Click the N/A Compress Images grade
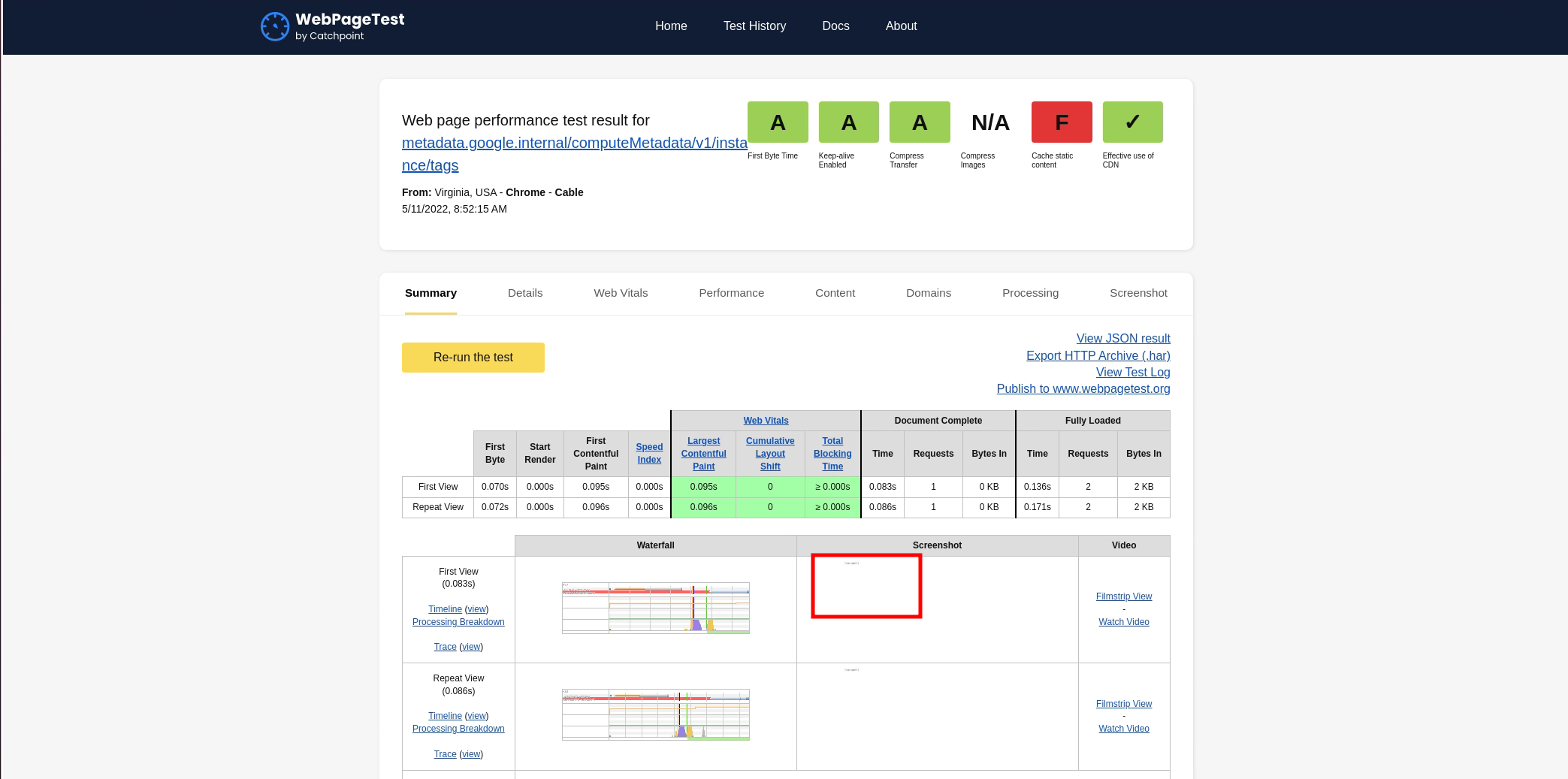Viewport: 1568px width, 779px height. coord(989,122)
